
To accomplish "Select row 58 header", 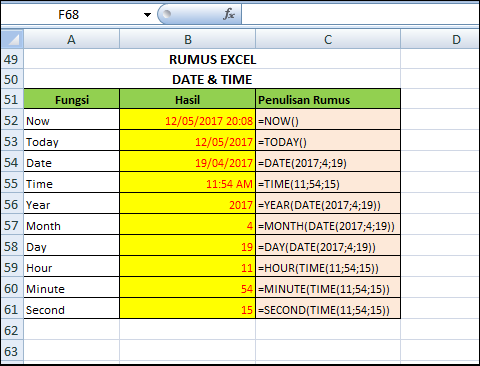I will click(x=12, y=246).
